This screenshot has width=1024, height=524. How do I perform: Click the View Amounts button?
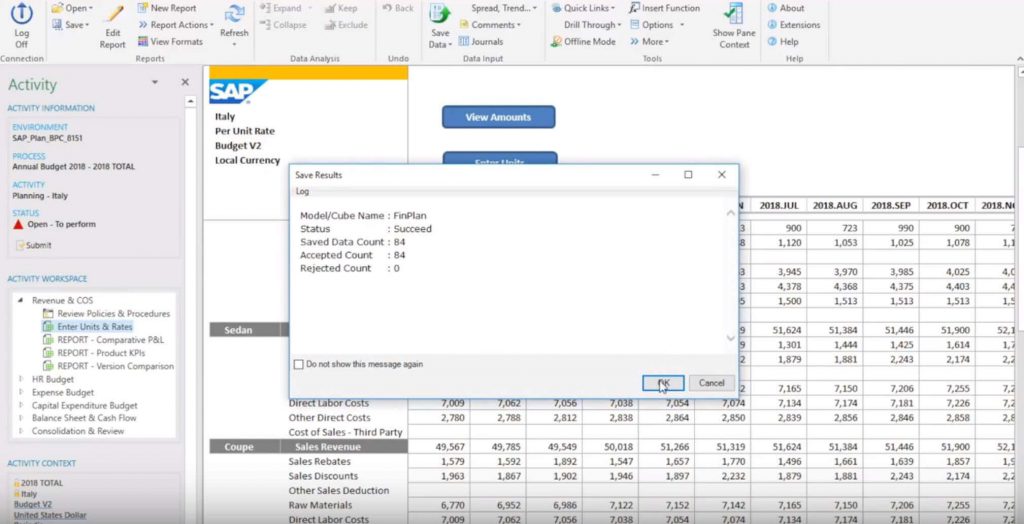(x=498, y=118)
